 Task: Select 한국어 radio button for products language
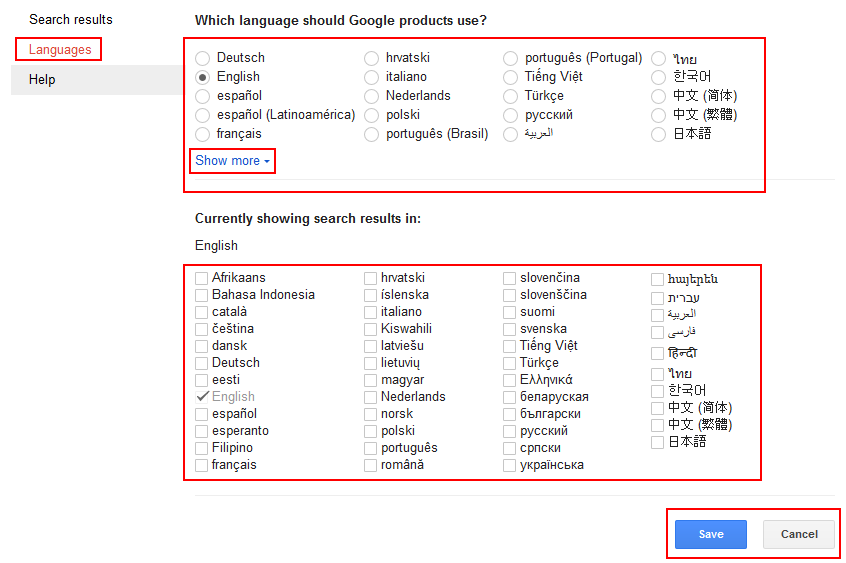[658, 77]
